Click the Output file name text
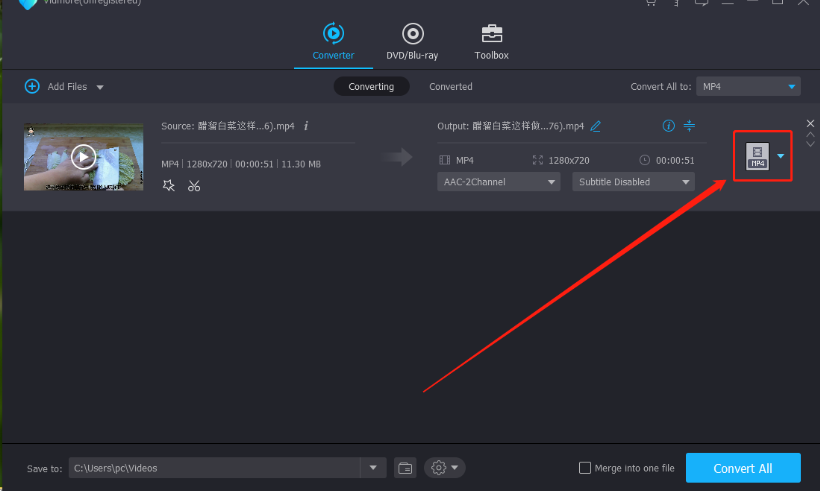 tap(510, 126)
